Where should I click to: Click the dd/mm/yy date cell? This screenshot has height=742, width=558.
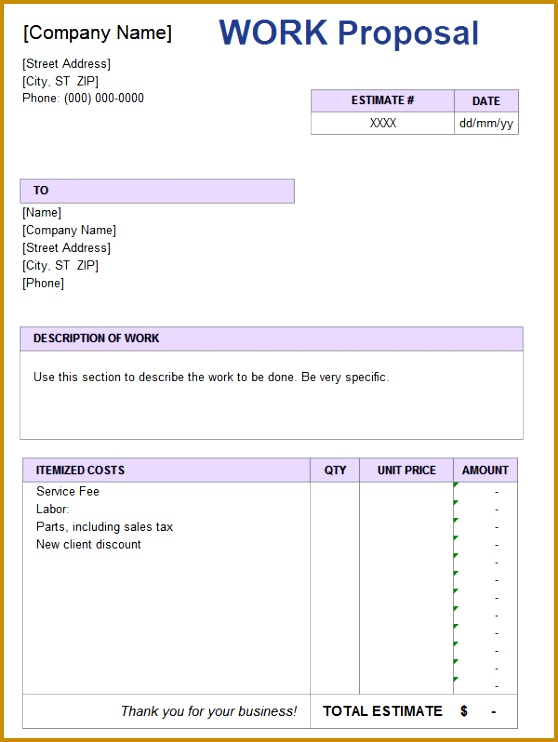click(x=486, y=123)
